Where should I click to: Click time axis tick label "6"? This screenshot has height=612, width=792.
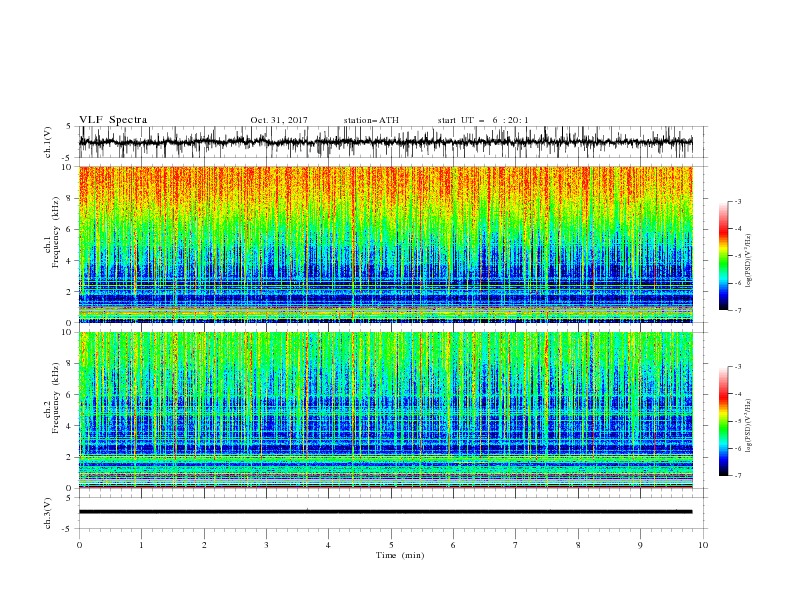click(x=453, y=545)
